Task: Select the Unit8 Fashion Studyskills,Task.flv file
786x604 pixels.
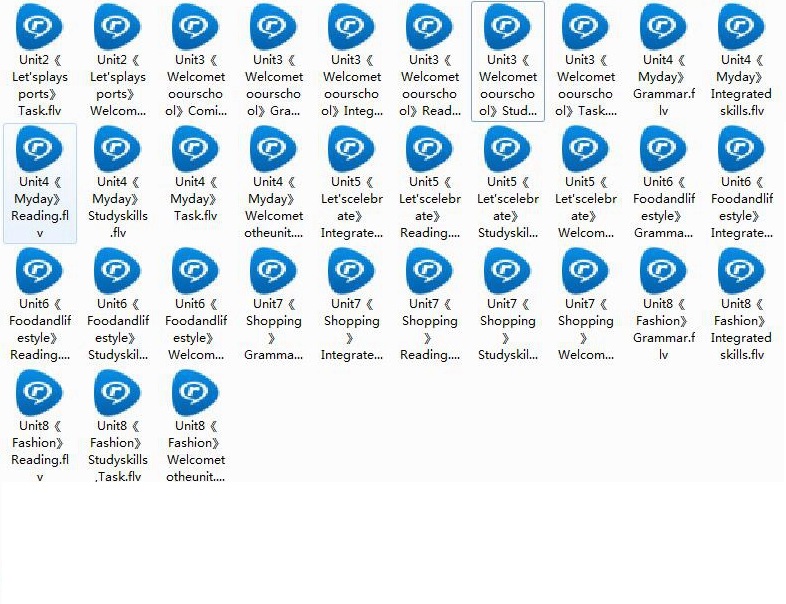Action: pyautogui.click(x=118, y=395)
